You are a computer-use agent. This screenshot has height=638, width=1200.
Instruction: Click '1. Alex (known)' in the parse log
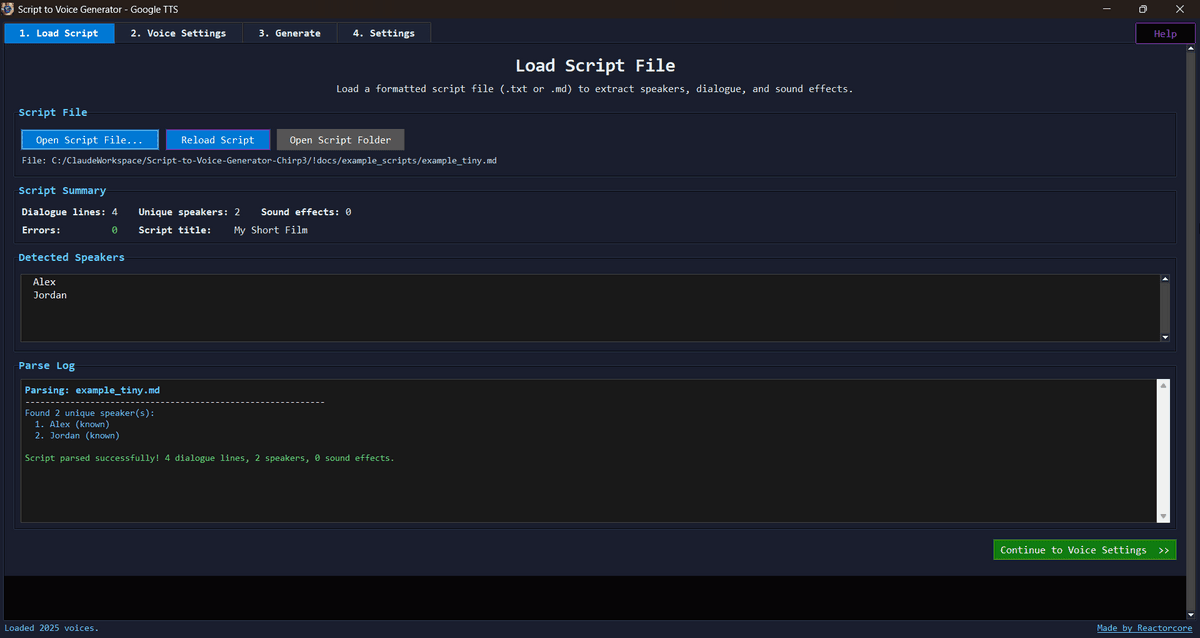(72, 424)
